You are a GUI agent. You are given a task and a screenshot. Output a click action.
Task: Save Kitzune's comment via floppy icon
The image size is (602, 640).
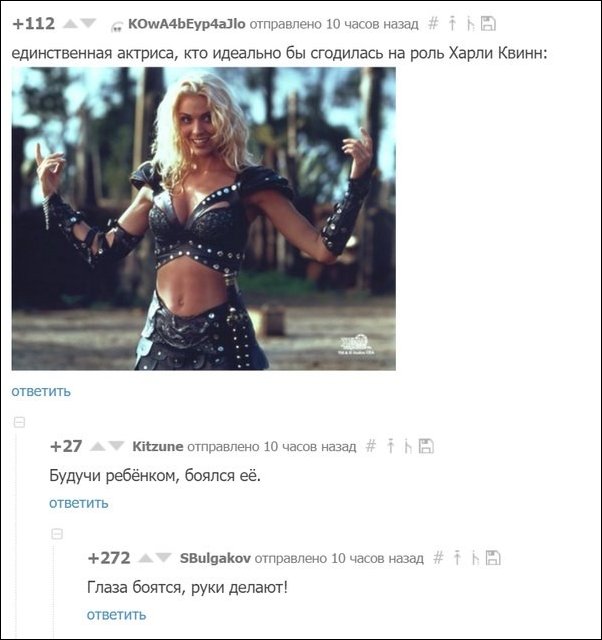(426, 446)
